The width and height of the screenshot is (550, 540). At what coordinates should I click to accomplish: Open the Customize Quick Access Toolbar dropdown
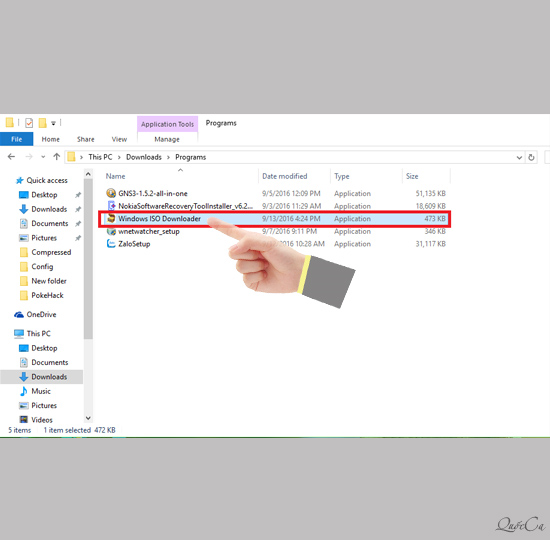click(53, 123)
